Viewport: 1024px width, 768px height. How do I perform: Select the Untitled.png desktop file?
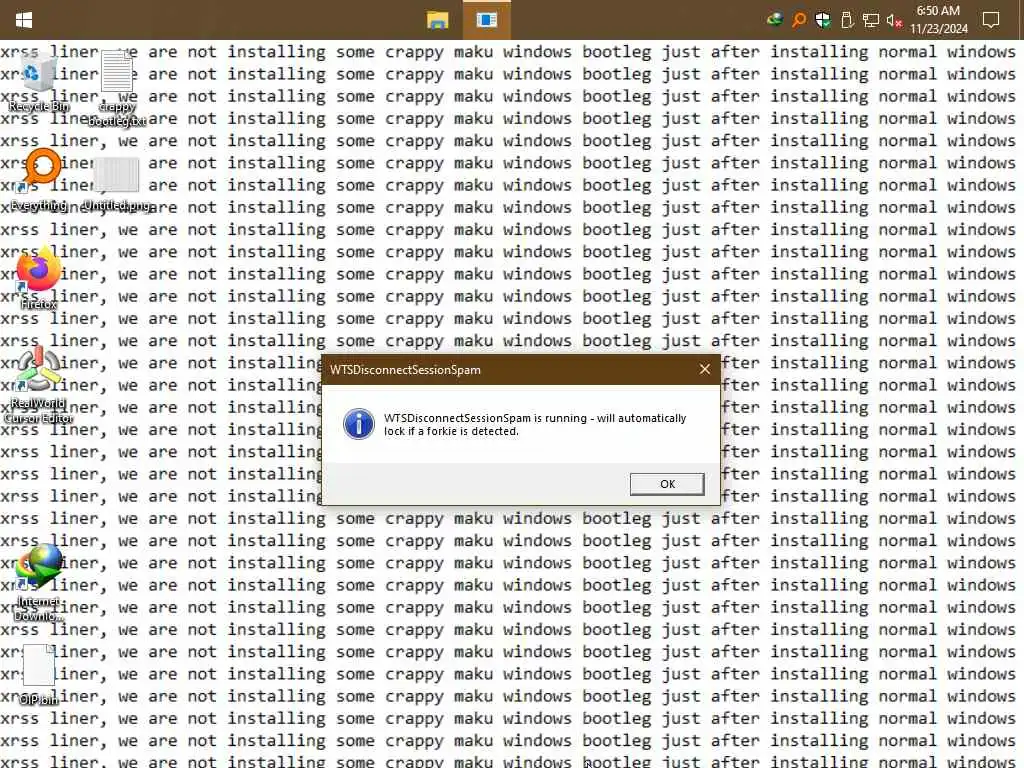117,183
